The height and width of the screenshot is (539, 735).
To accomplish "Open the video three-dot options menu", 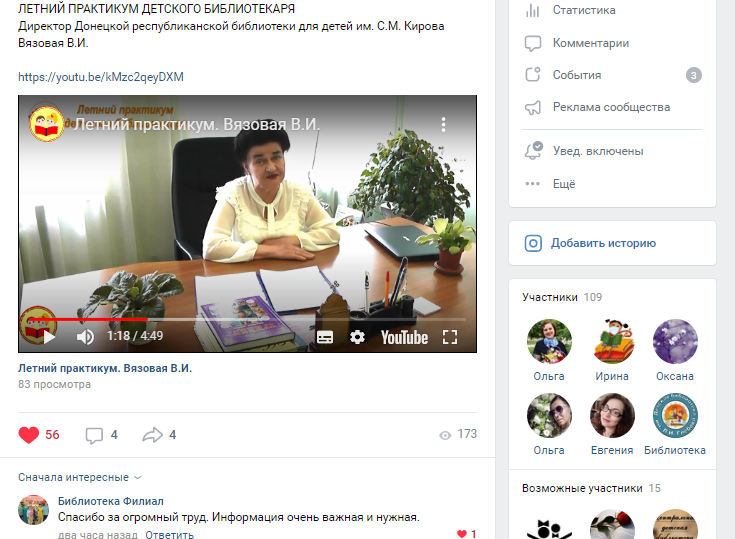I will (443, 124).
